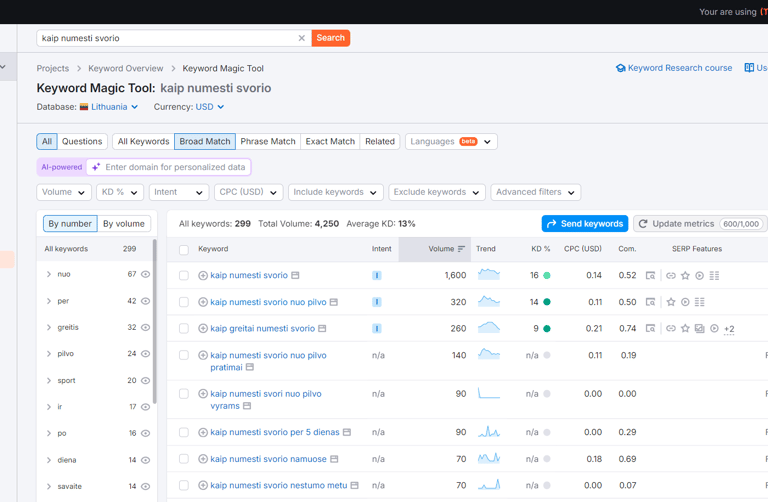Viewport: 768px width, 502px height.
Task: Check 'kaip numesti svorio namuose' row checkbox
Action: (x=184, y=459)
